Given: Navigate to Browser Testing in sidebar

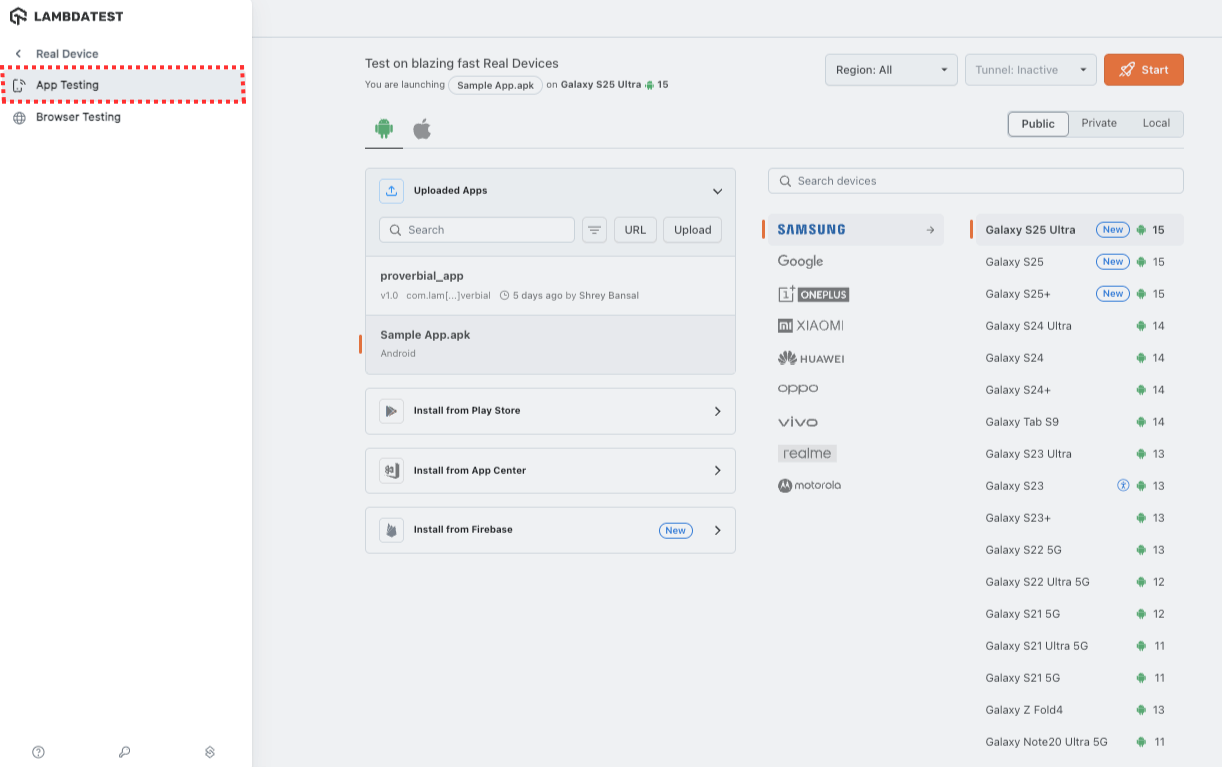Looking at the screenshot, I should click(x=80, y=117).
